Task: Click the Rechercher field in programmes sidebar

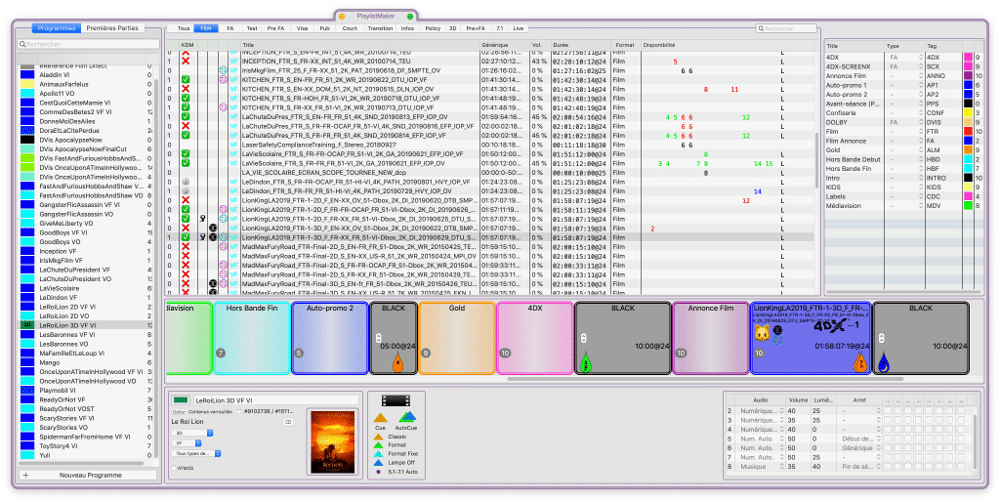Action: [88, 45]
